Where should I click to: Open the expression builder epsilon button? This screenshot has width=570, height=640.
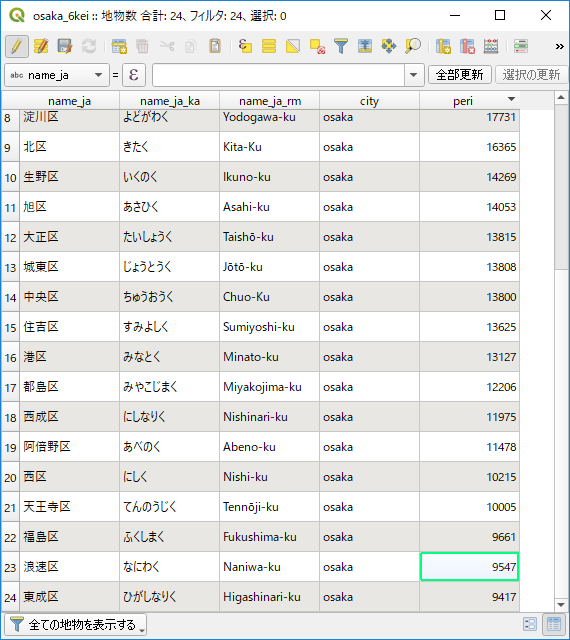click(x=134, y=75)
